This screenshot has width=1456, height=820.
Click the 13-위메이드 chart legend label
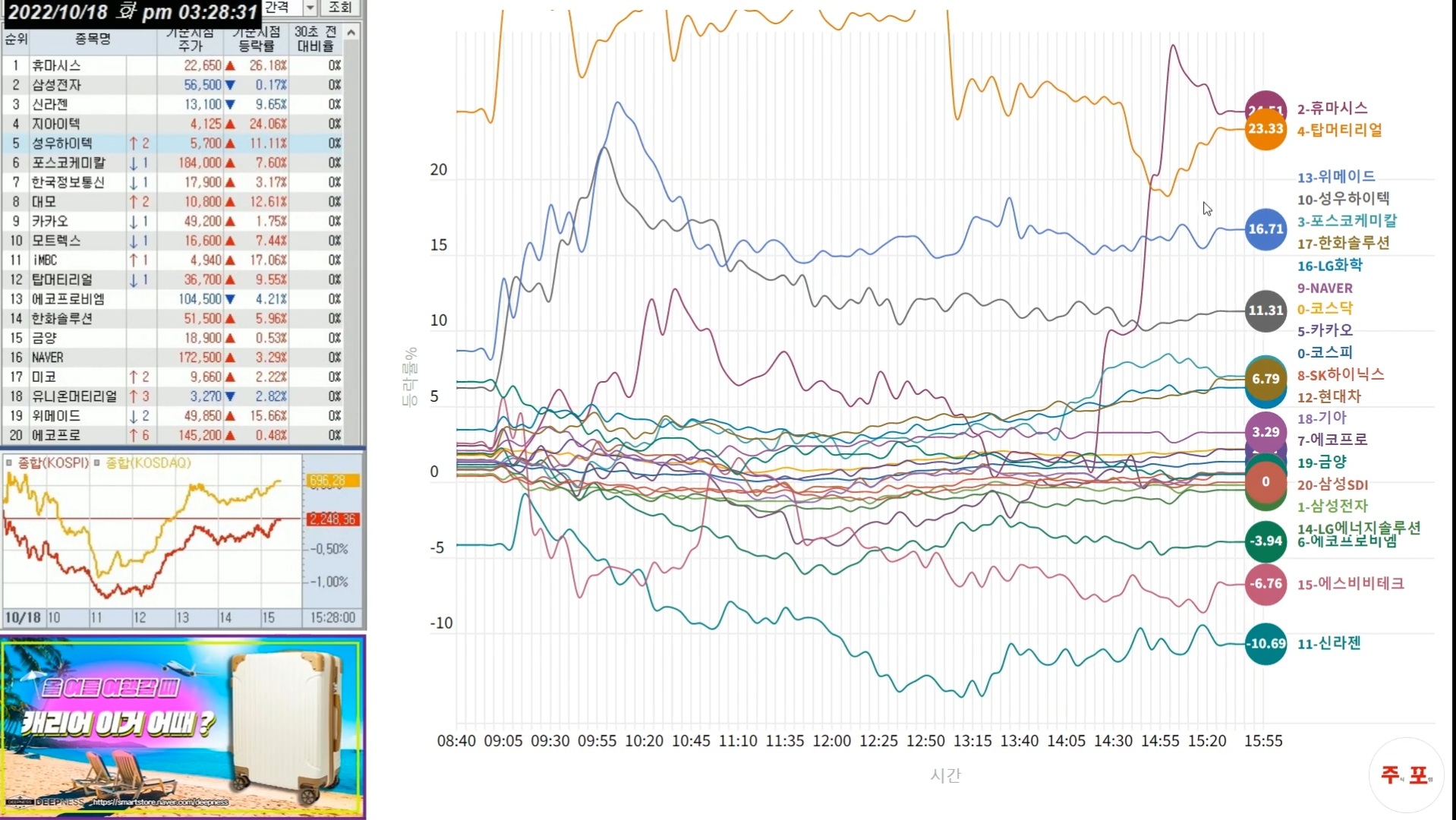[x=1336, y=177]
